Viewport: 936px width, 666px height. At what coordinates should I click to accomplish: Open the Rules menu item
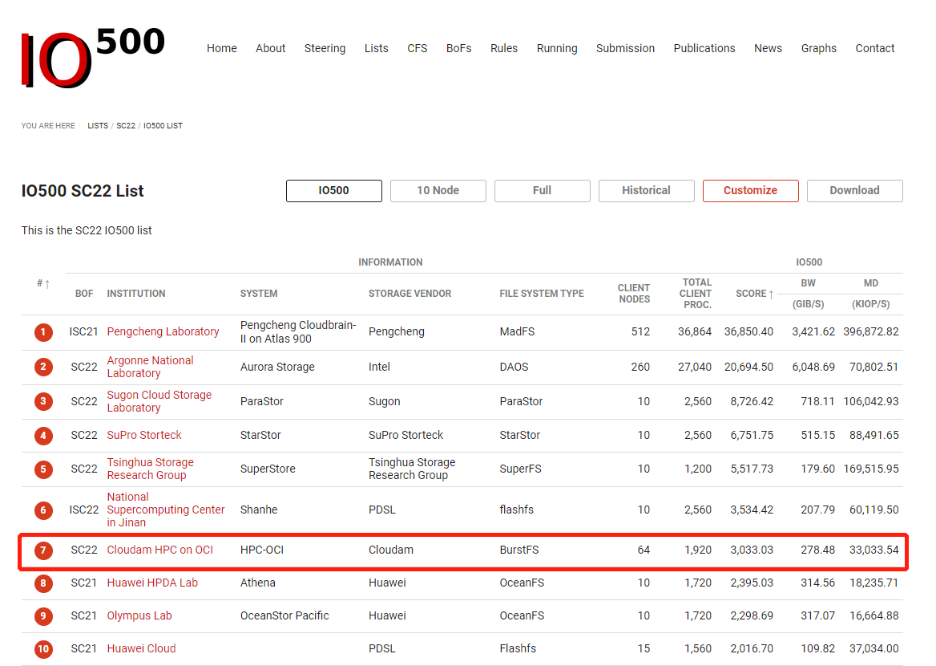tap(504, 48)
